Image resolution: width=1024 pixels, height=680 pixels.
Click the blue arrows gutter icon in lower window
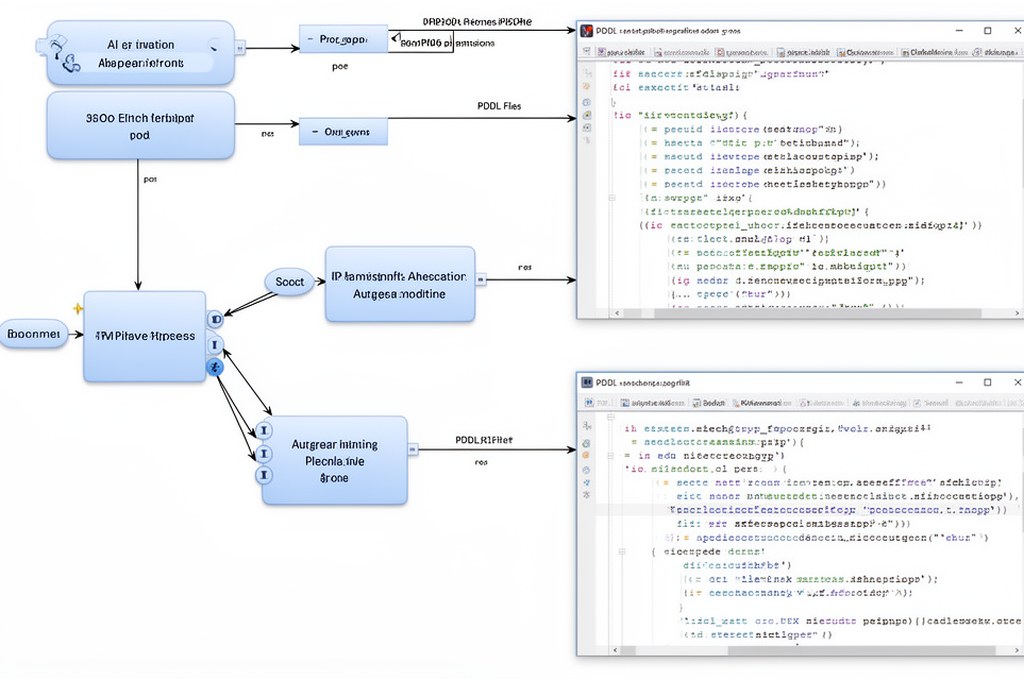tap(586, 482)
